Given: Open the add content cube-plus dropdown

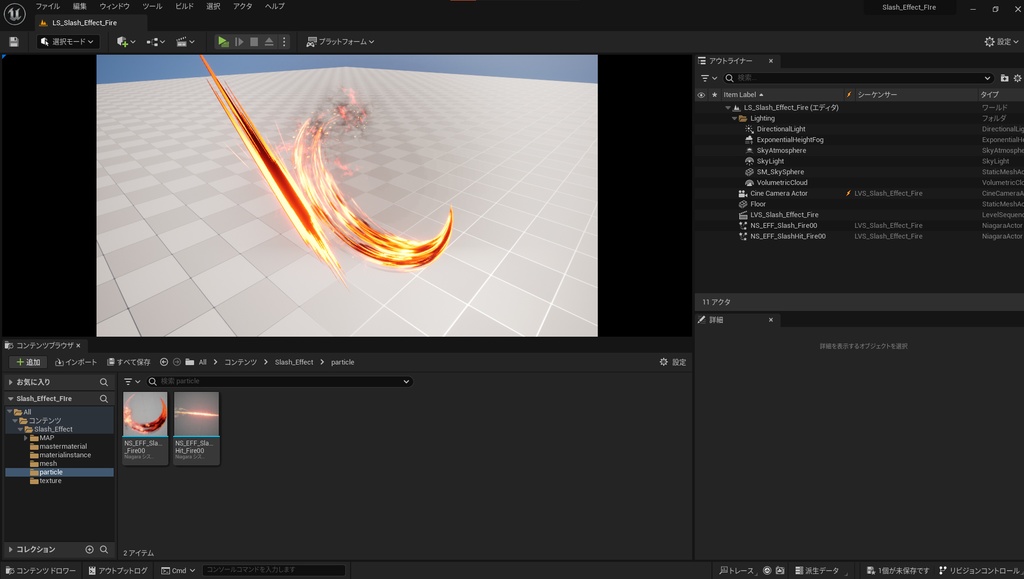Looking at the screenshot, I should click(x=125, y=42).
